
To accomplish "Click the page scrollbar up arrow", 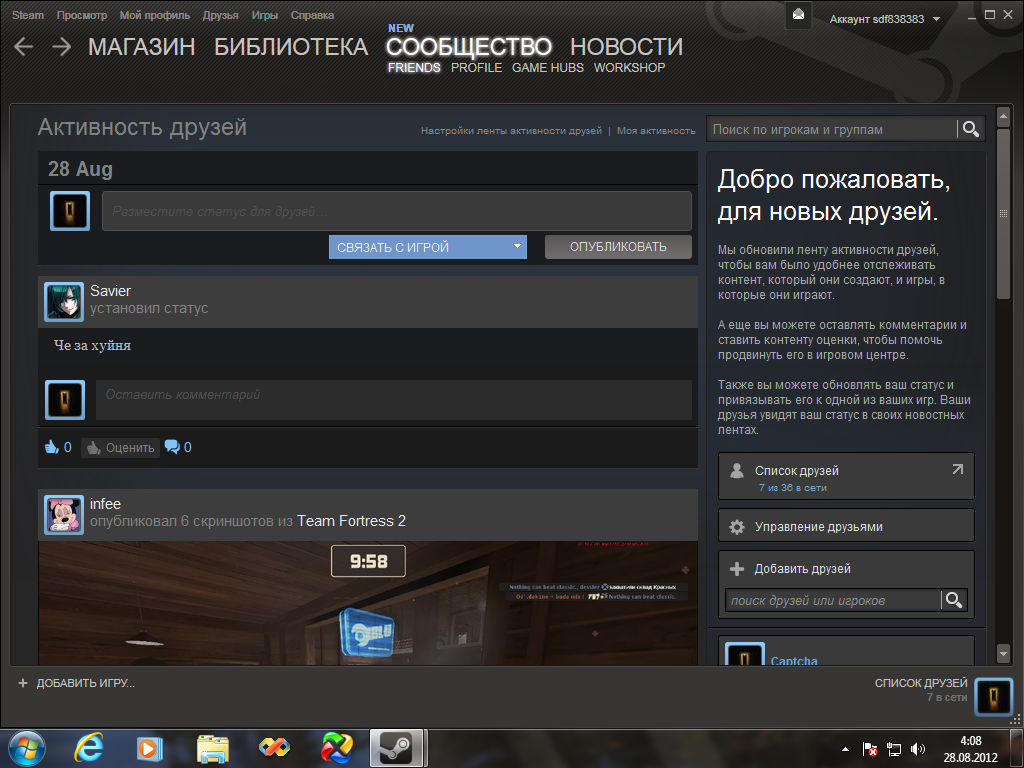I will point(1004,118).
